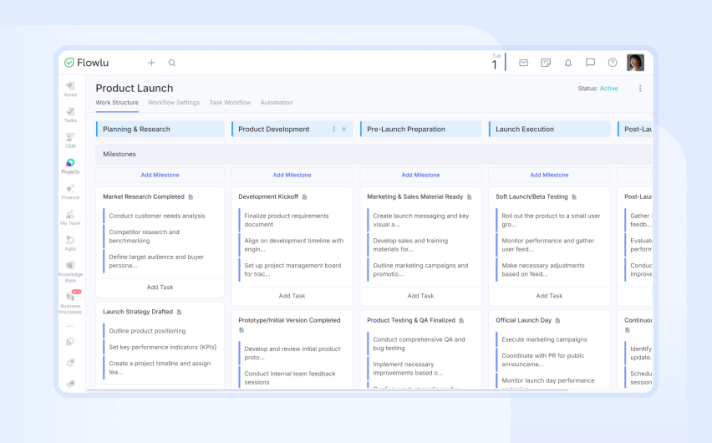Click the Active status link

(608, 88)
